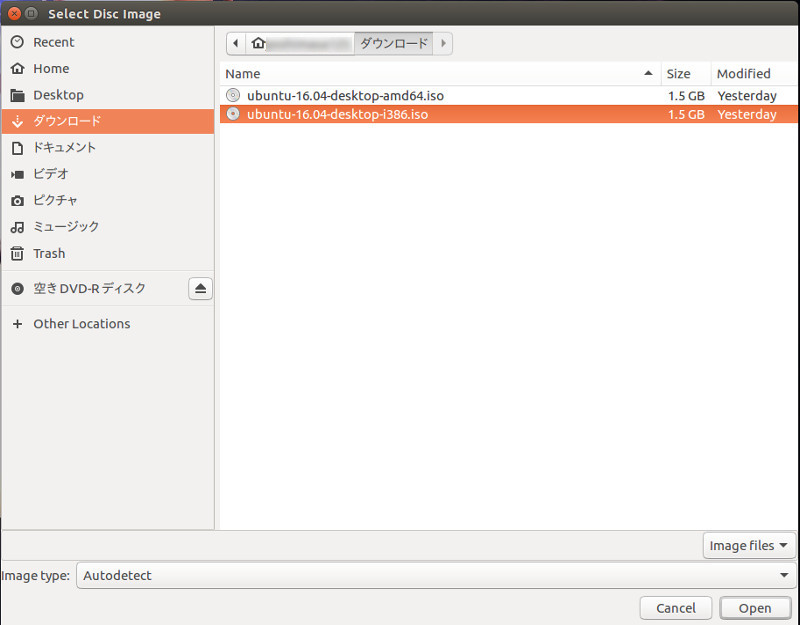Close the Select Disc Image window

(x=15, y=13)
